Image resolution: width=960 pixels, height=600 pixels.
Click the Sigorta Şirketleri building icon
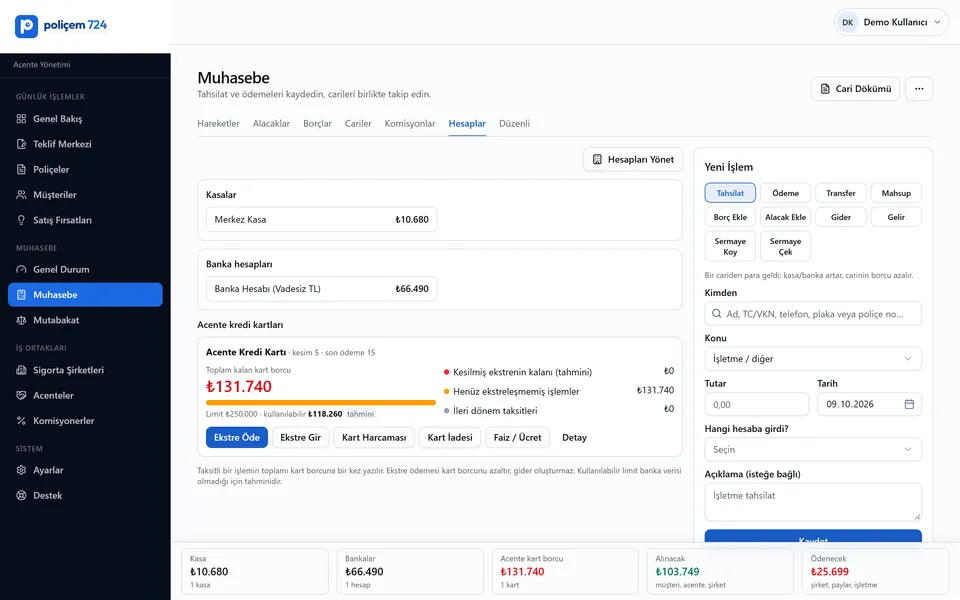(21, 370)
